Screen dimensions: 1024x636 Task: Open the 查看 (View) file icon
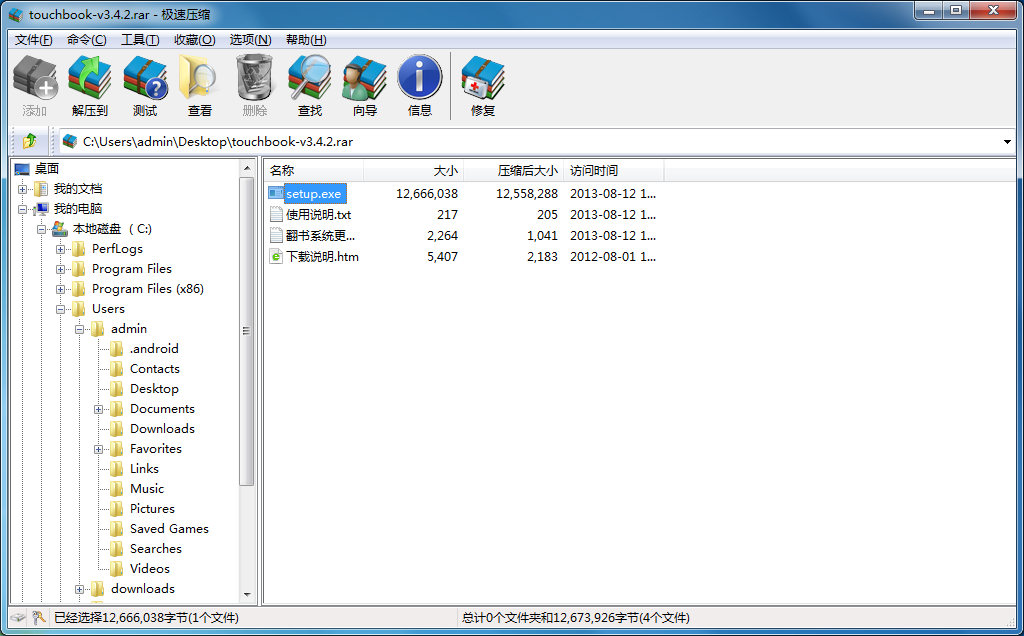click(x=200, y=85)
